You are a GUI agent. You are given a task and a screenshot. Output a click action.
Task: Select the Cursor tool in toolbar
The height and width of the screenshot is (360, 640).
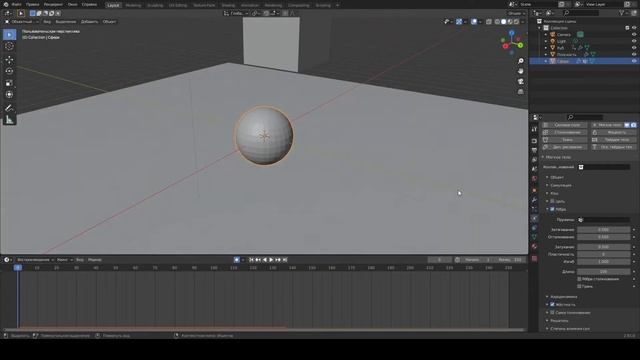pos(9,47)
